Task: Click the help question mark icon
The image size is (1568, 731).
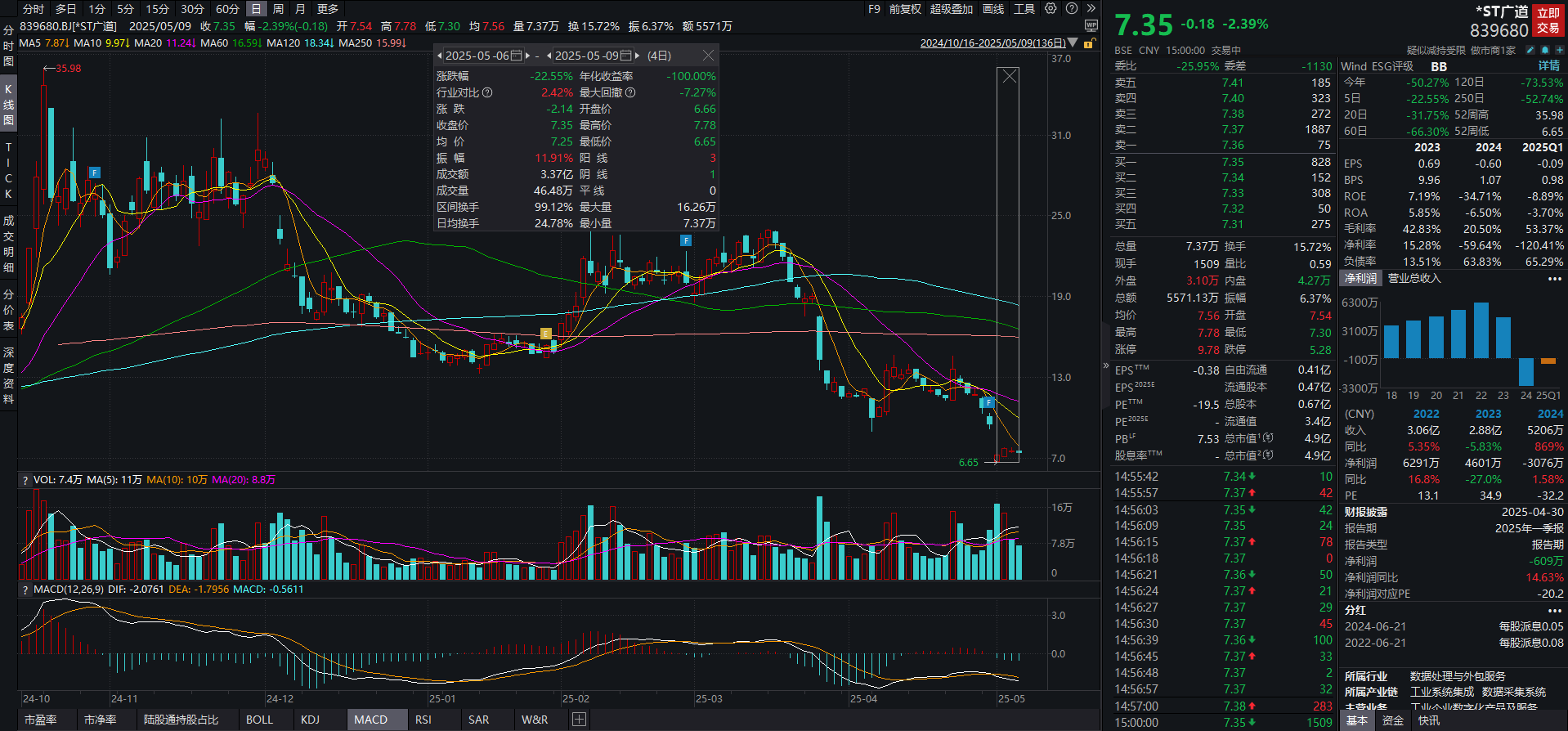Action: pyautogui.click(x=1071, y=9)
